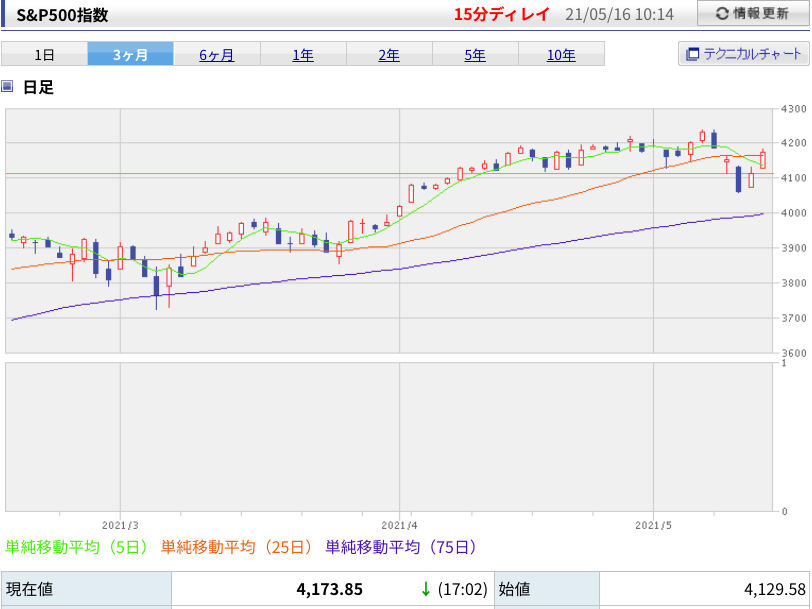Screen dimensions: 812x609
Task: Click the 始値 header cell
Action: 547,589
